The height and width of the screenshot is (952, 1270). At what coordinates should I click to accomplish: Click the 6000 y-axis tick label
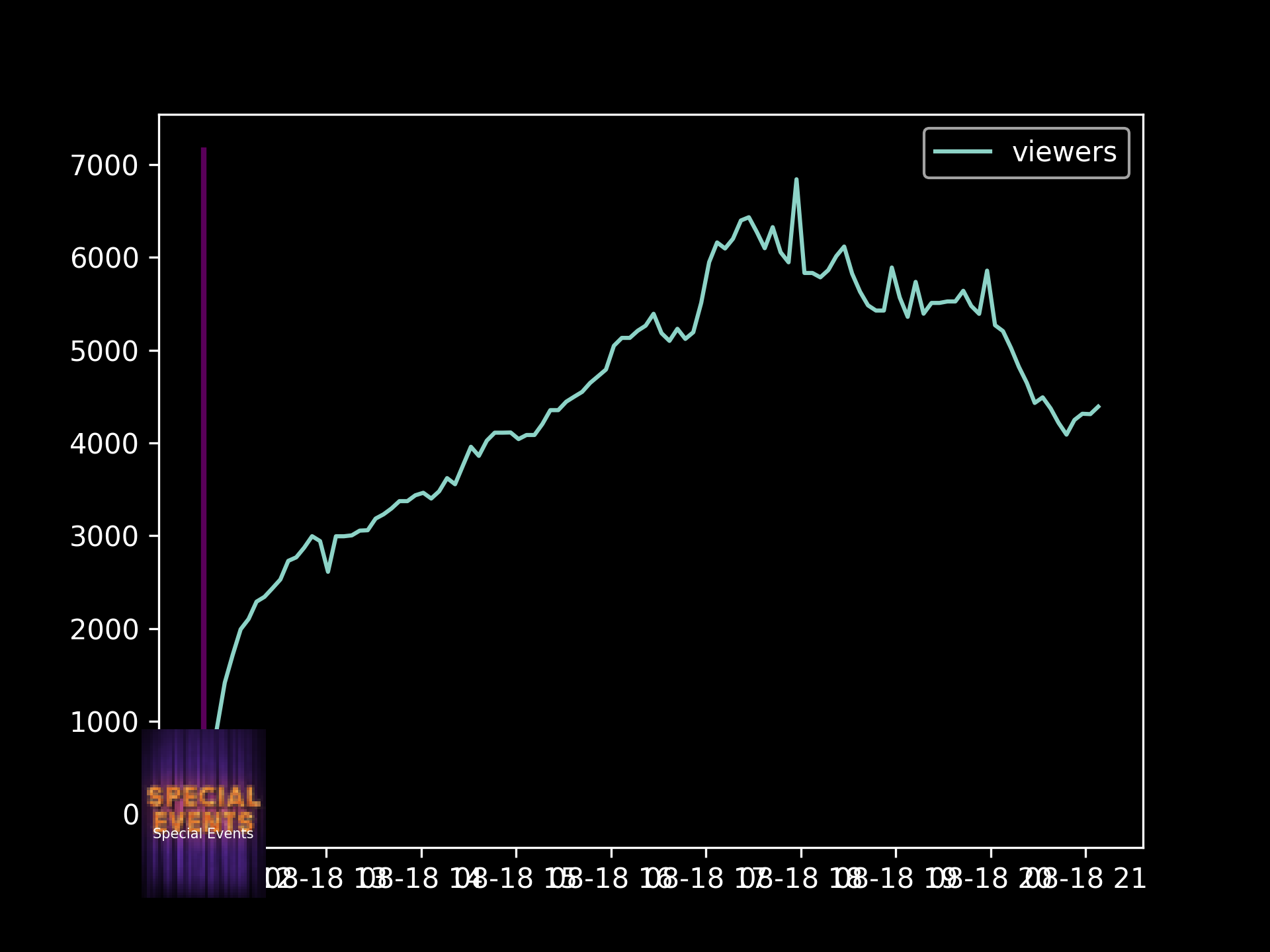pyautogui.click(x=104, y=258)
